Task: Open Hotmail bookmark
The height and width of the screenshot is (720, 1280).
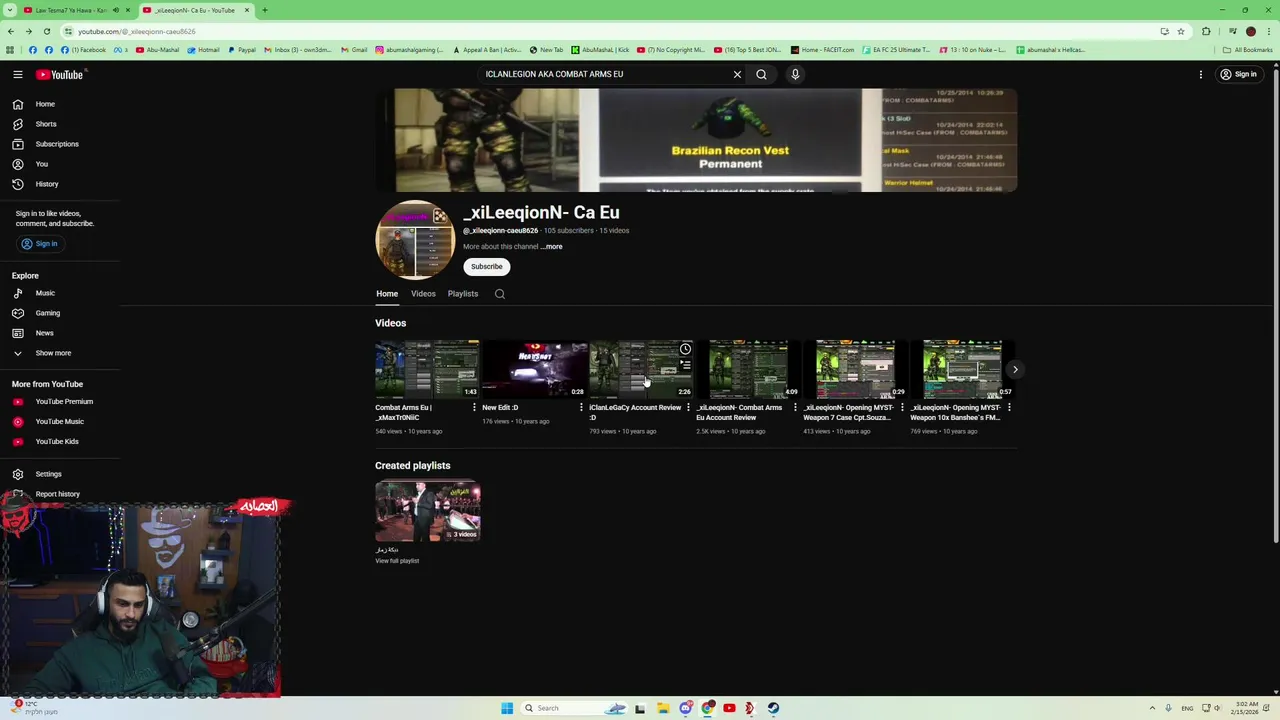Action: pyautogui.click(x=203, y=50)
